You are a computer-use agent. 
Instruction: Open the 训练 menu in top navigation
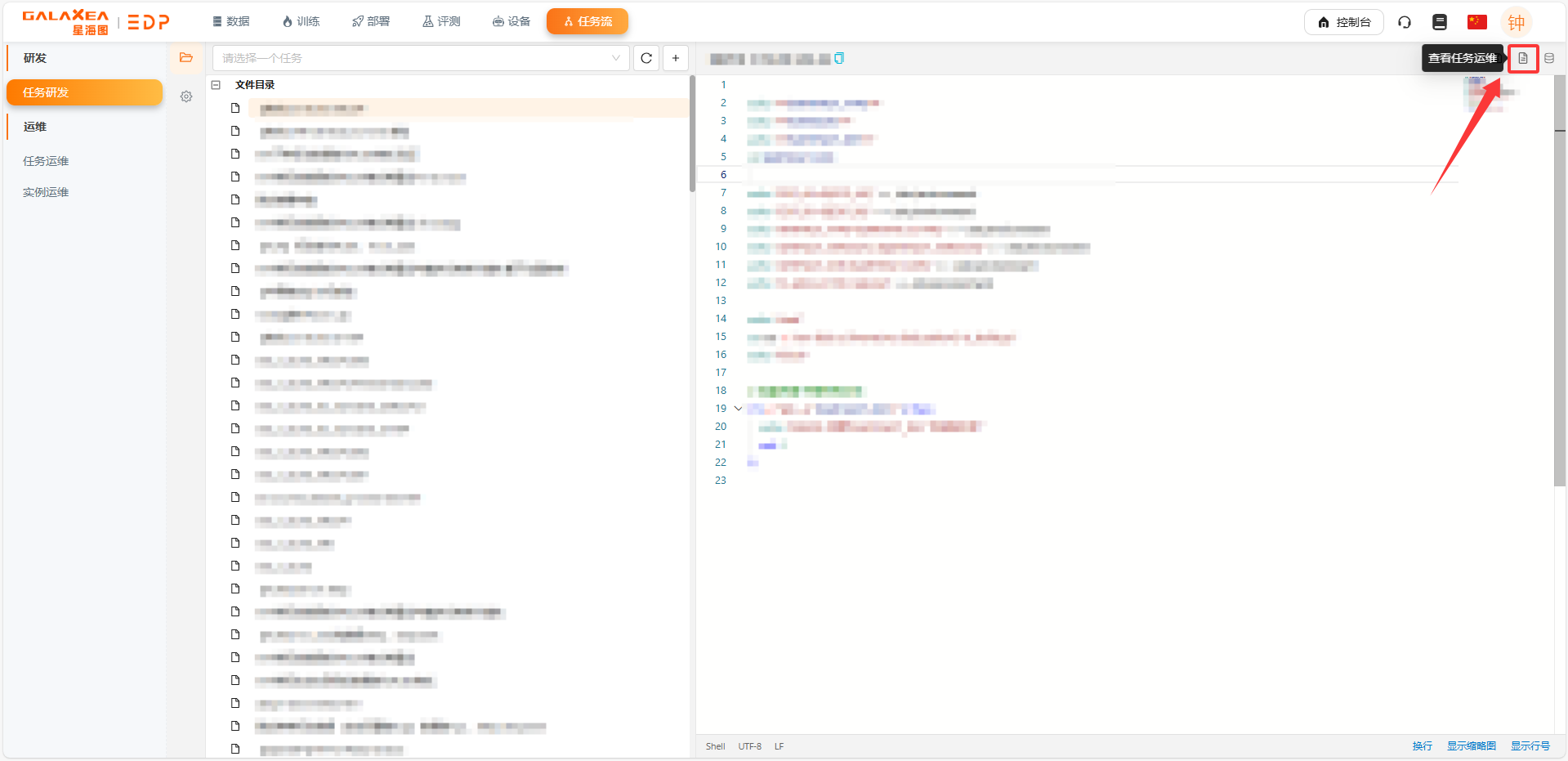[301, 21]
